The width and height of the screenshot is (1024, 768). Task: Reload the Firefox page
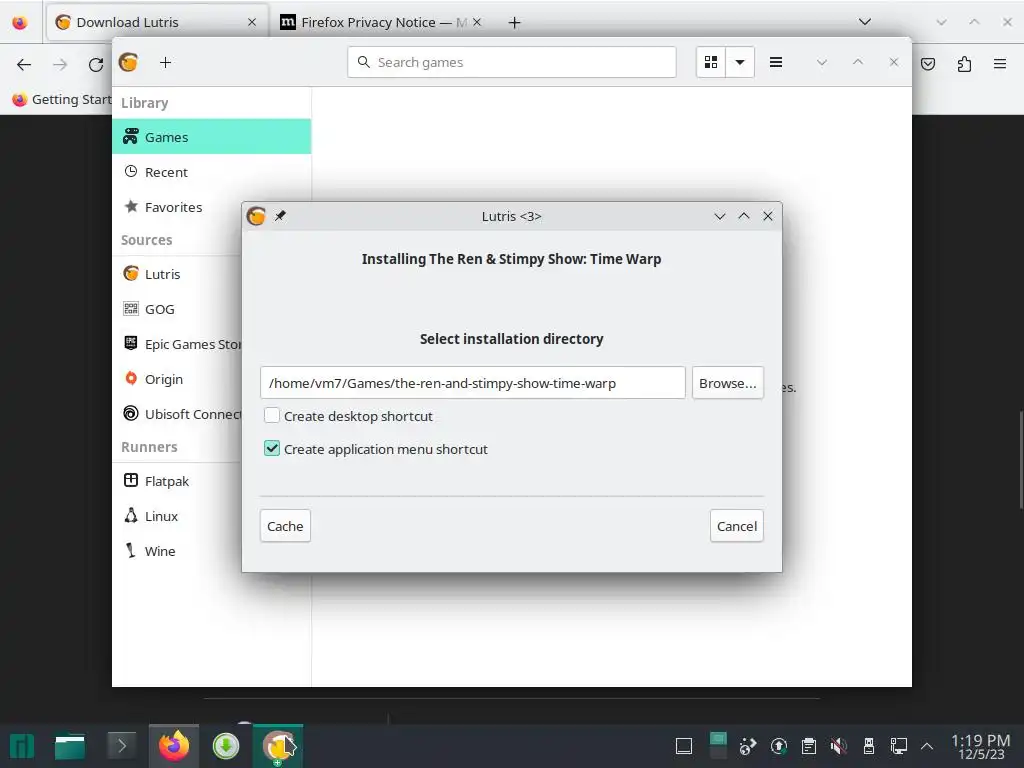pyautogui.click(x=96, y=64)
